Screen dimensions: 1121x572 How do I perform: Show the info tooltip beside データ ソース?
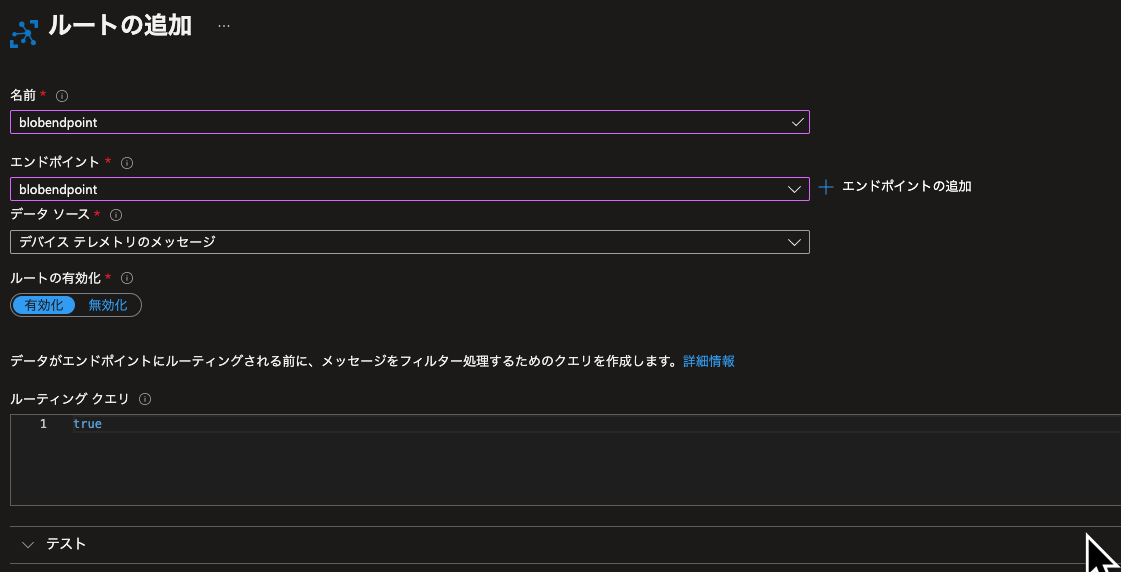pos(116,214)
